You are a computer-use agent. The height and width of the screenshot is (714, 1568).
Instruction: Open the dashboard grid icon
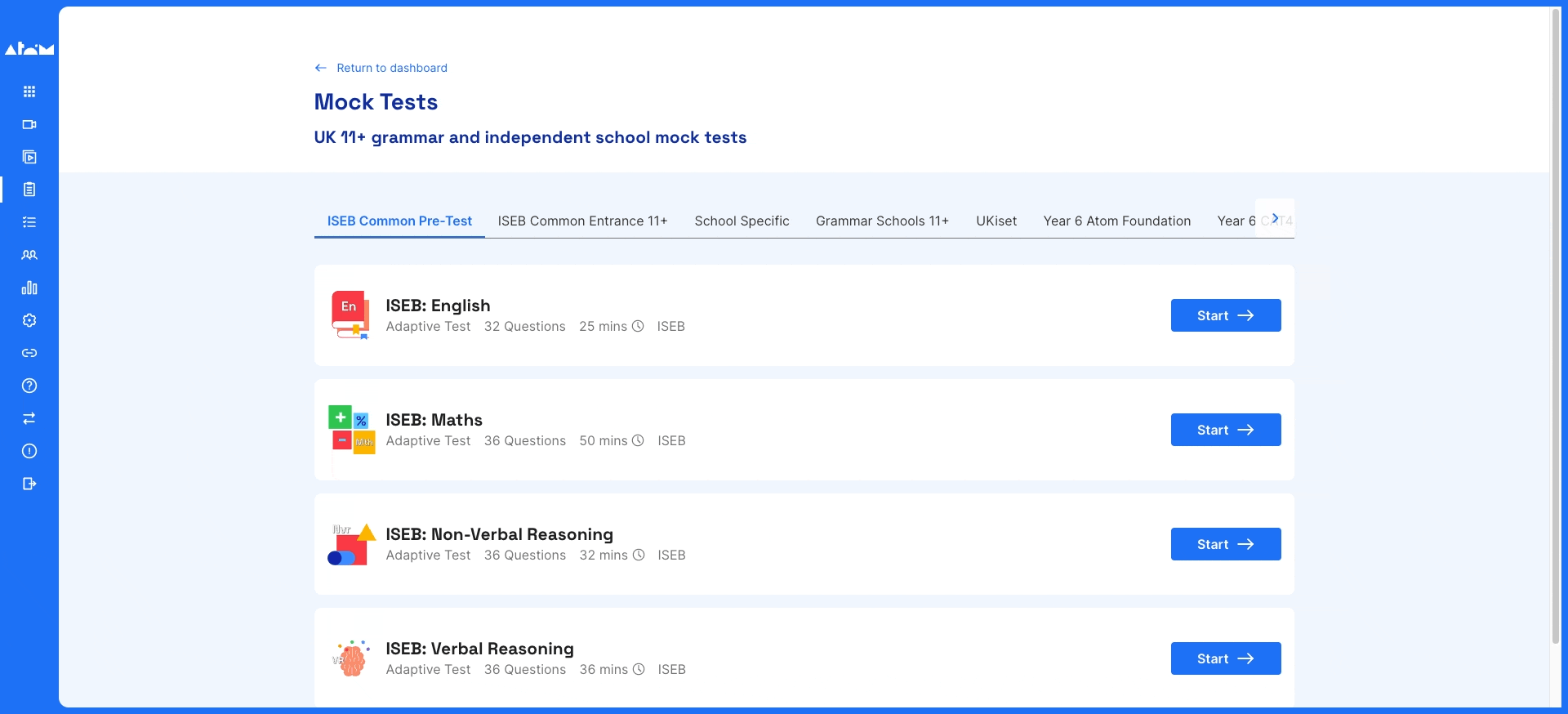click(x=29, y=91)
